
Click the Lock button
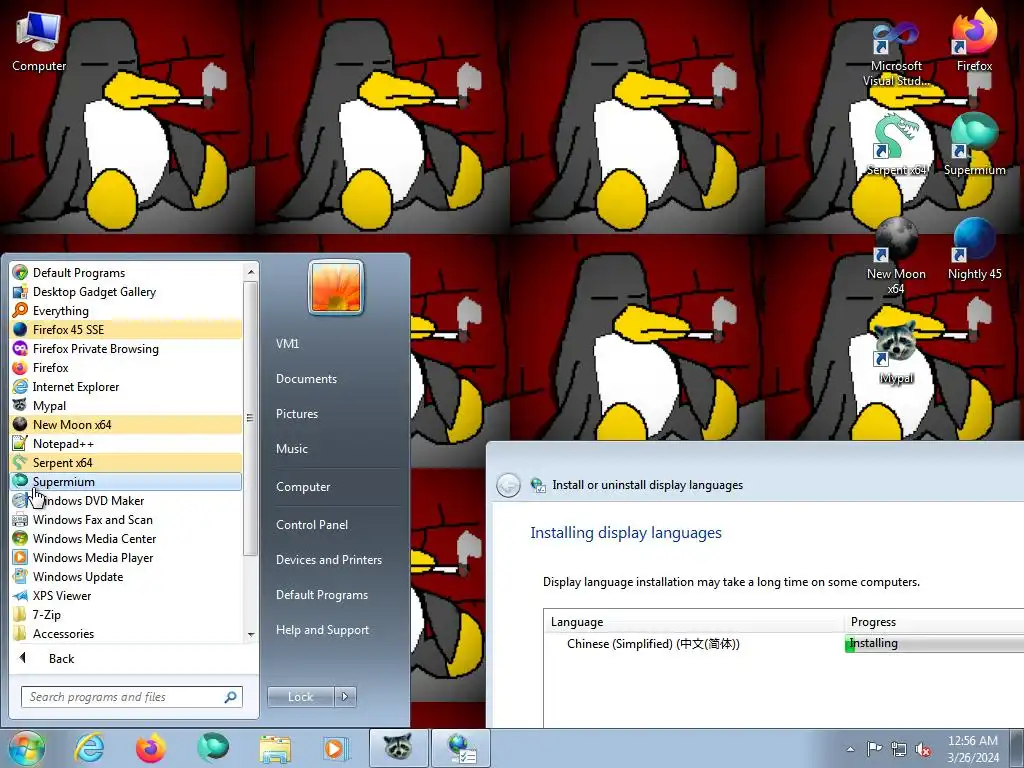coord(300,697)
